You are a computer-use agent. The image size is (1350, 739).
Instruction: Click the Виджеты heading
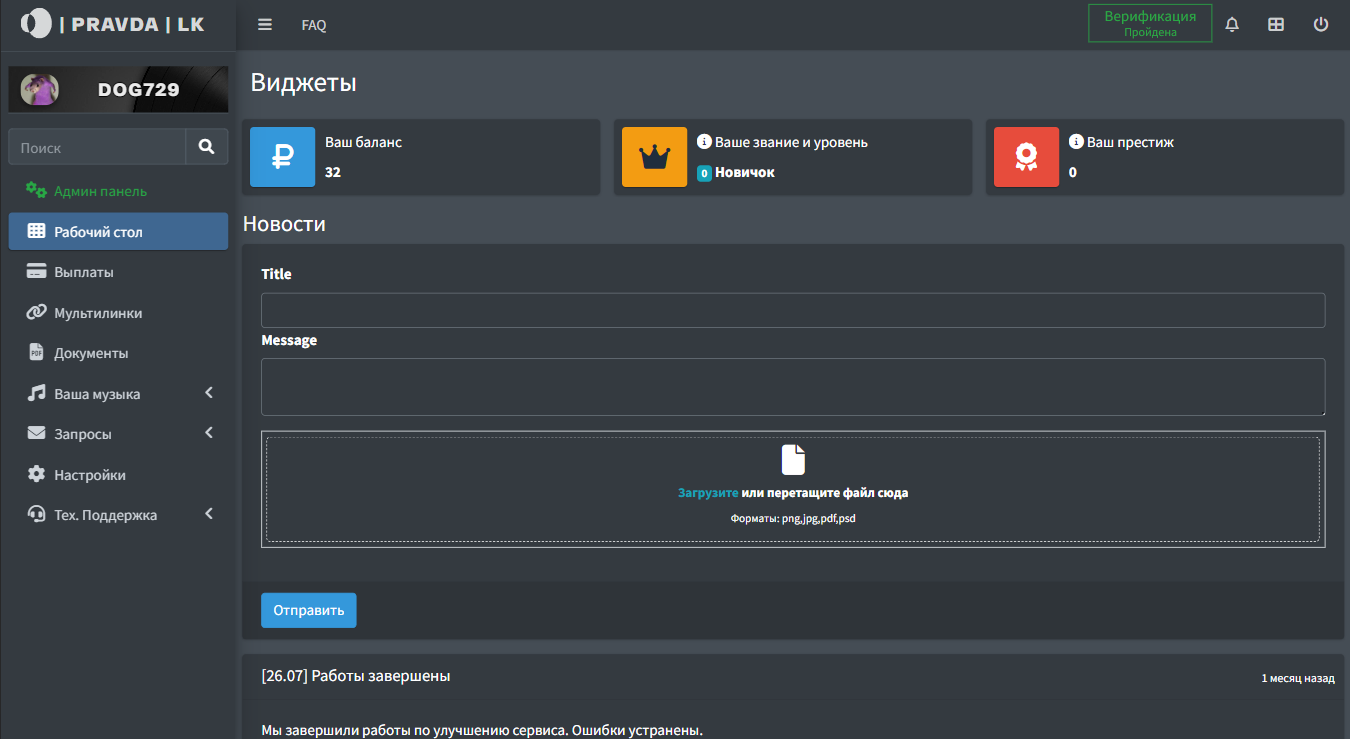303,82
